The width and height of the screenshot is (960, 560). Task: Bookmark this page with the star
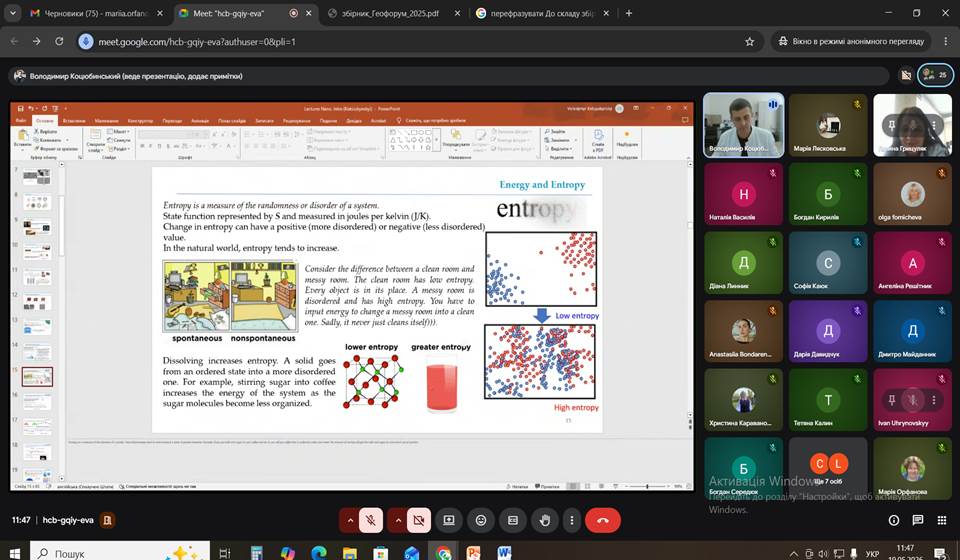pyautogui.click(x=749, y=42)
